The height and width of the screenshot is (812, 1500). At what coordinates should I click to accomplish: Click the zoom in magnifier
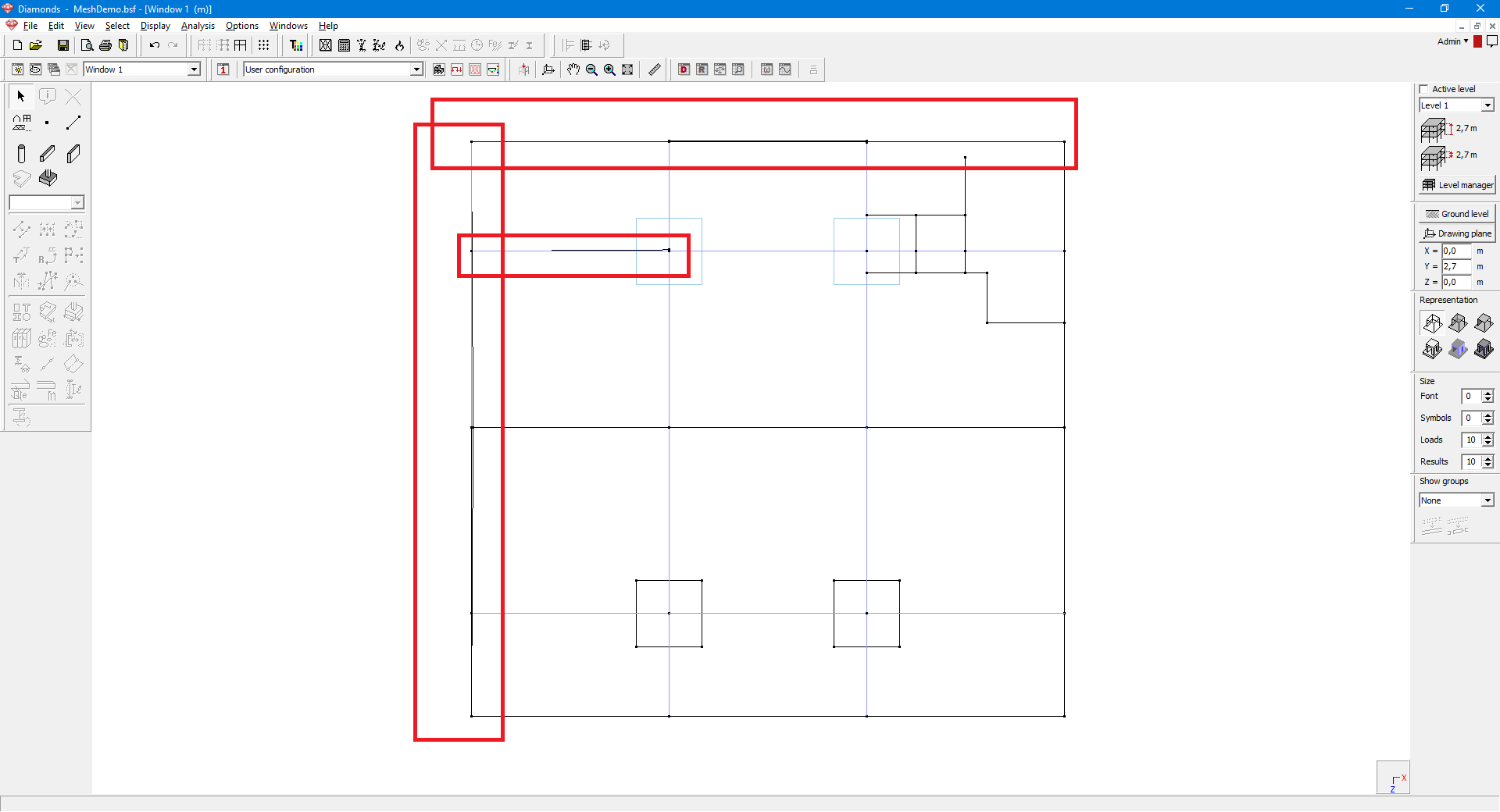coord(609,69)
